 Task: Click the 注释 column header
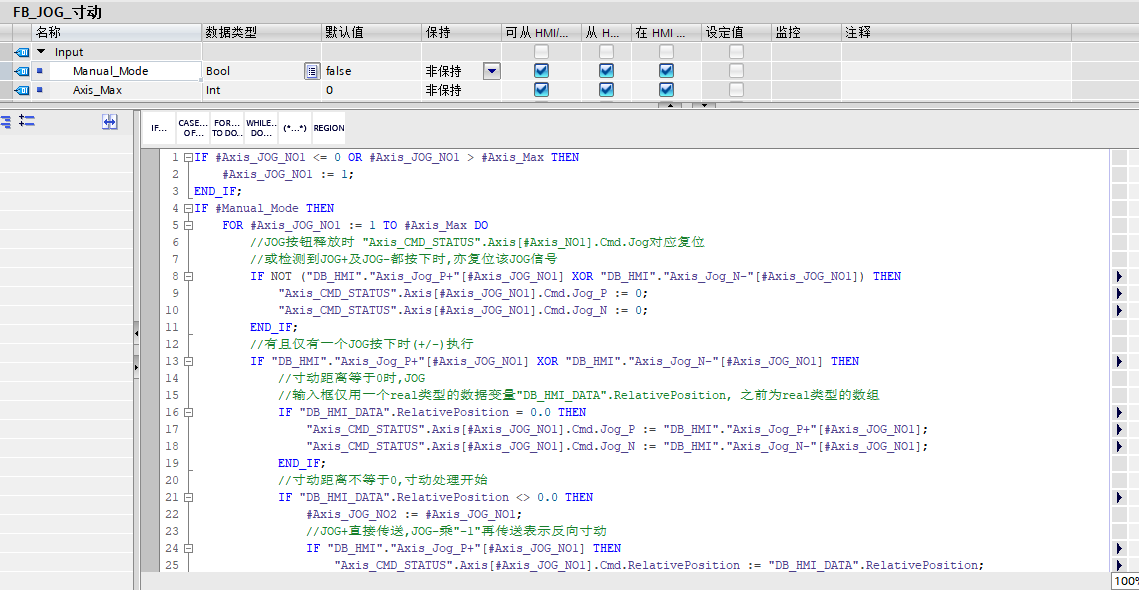point(956,33)
